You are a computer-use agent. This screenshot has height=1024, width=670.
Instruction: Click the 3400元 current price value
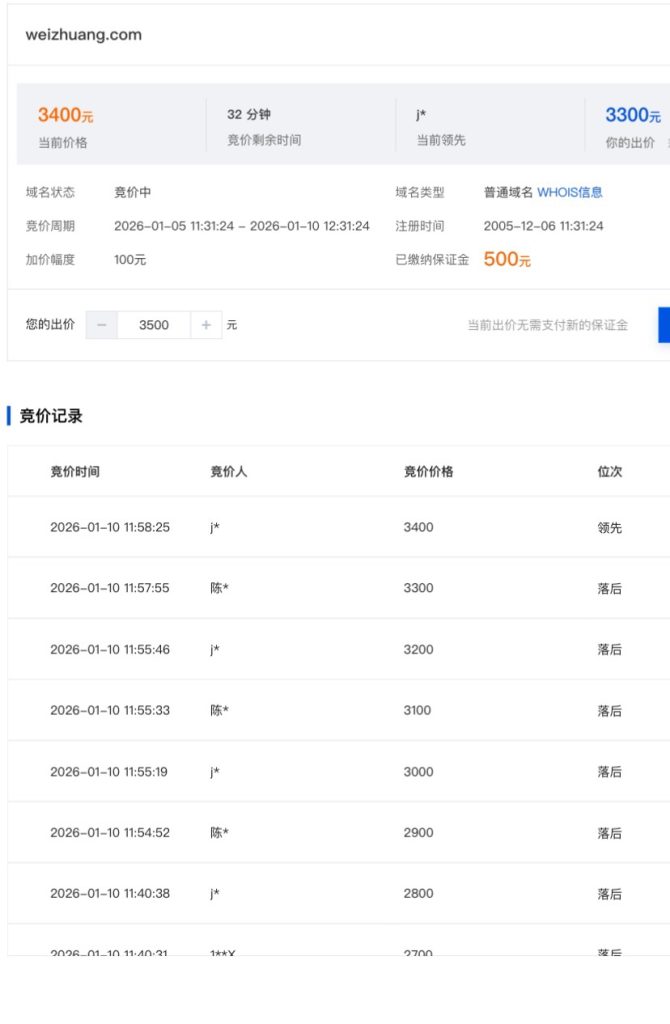[65, 116]
